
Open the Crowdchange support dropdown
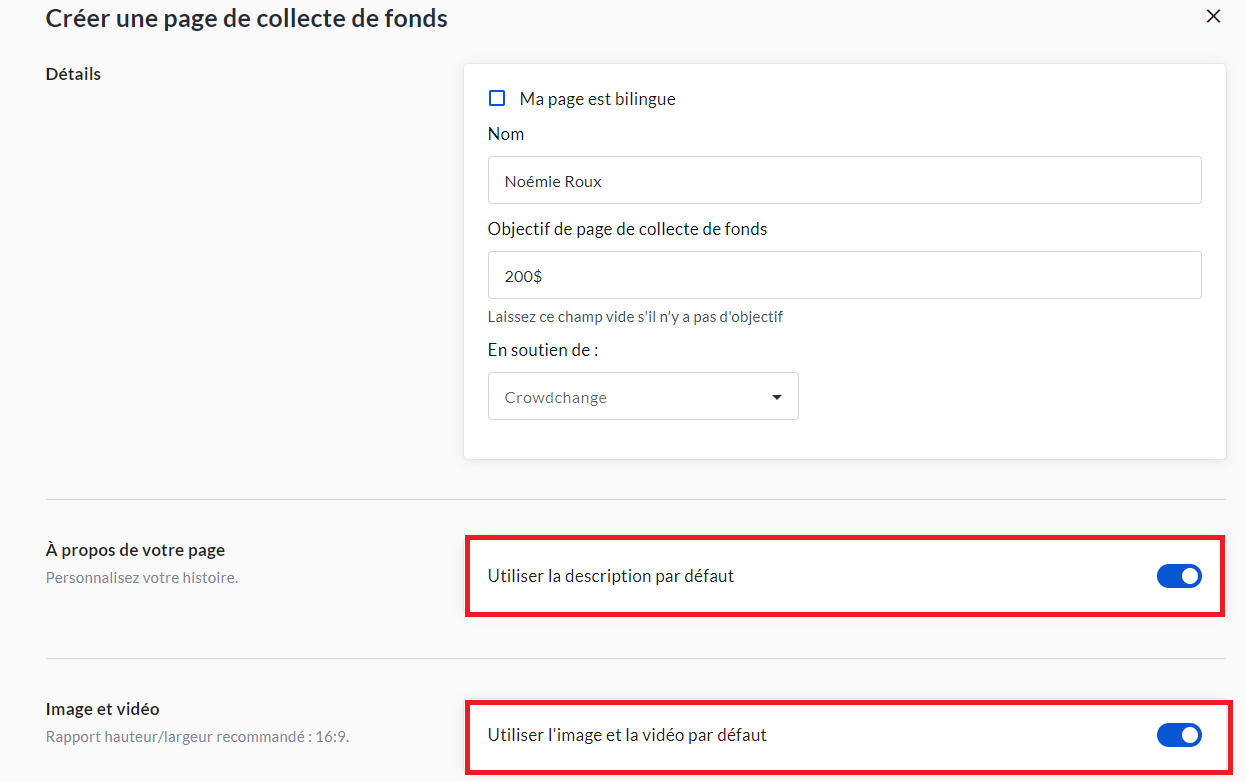(x=642, y=397)
